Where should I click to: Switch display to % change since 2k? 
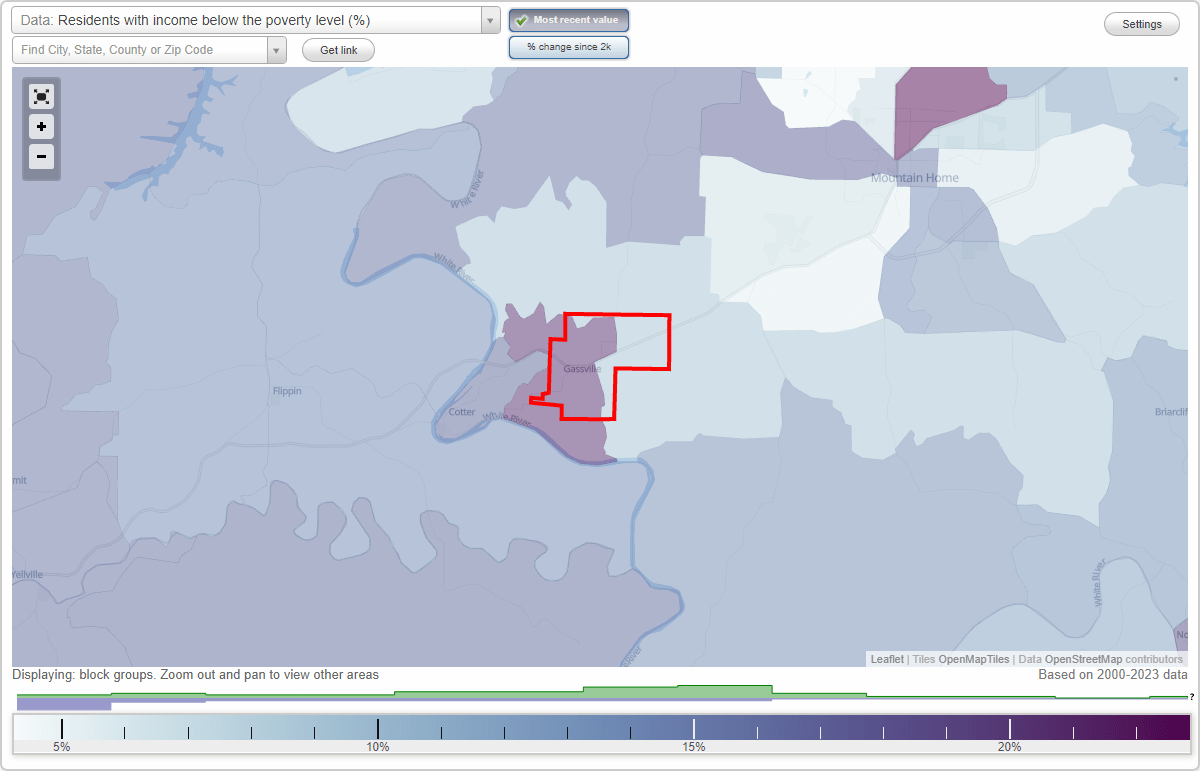568,46
